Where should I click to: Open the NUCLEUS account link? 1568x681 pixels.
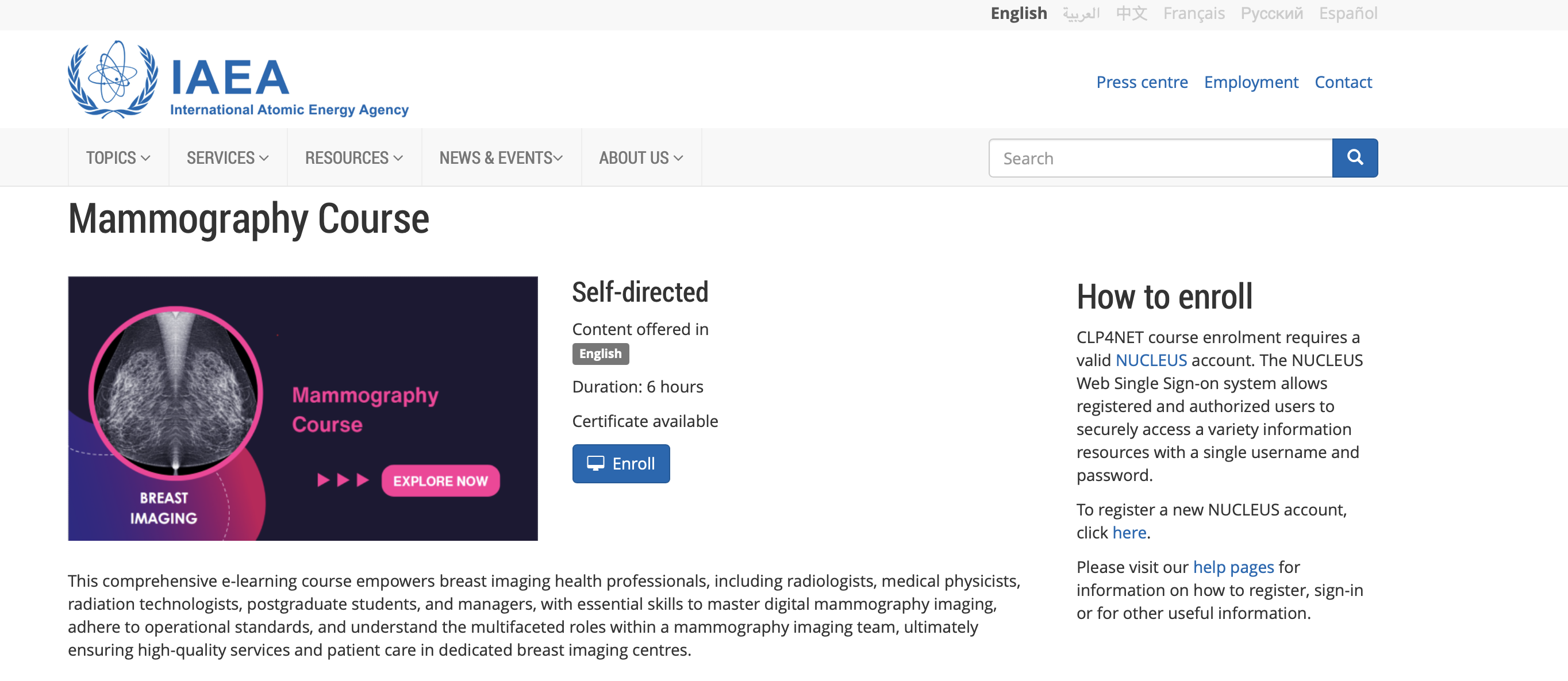tap(1151, 360)
